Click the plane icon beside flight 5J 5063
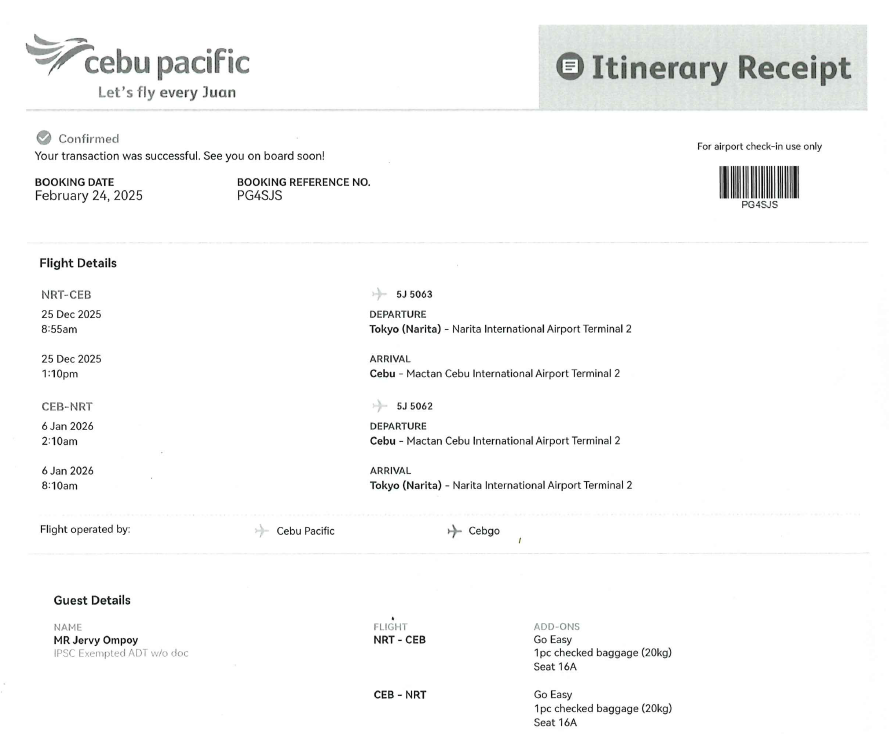Screen dimensions: 889x740 pyautogui.click(x=377, y=295)
